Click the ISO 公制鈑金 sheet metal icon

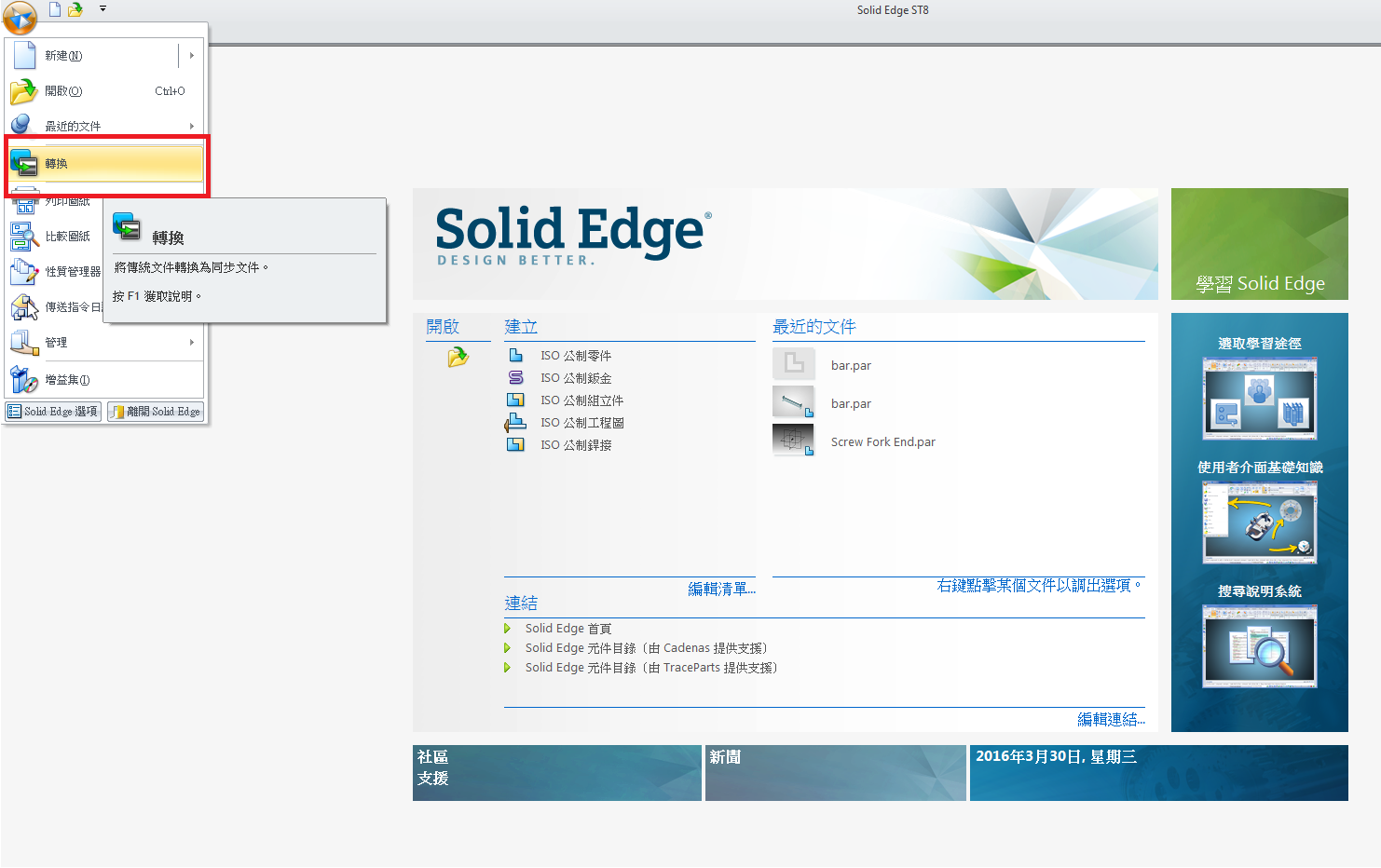click(515, 378)
